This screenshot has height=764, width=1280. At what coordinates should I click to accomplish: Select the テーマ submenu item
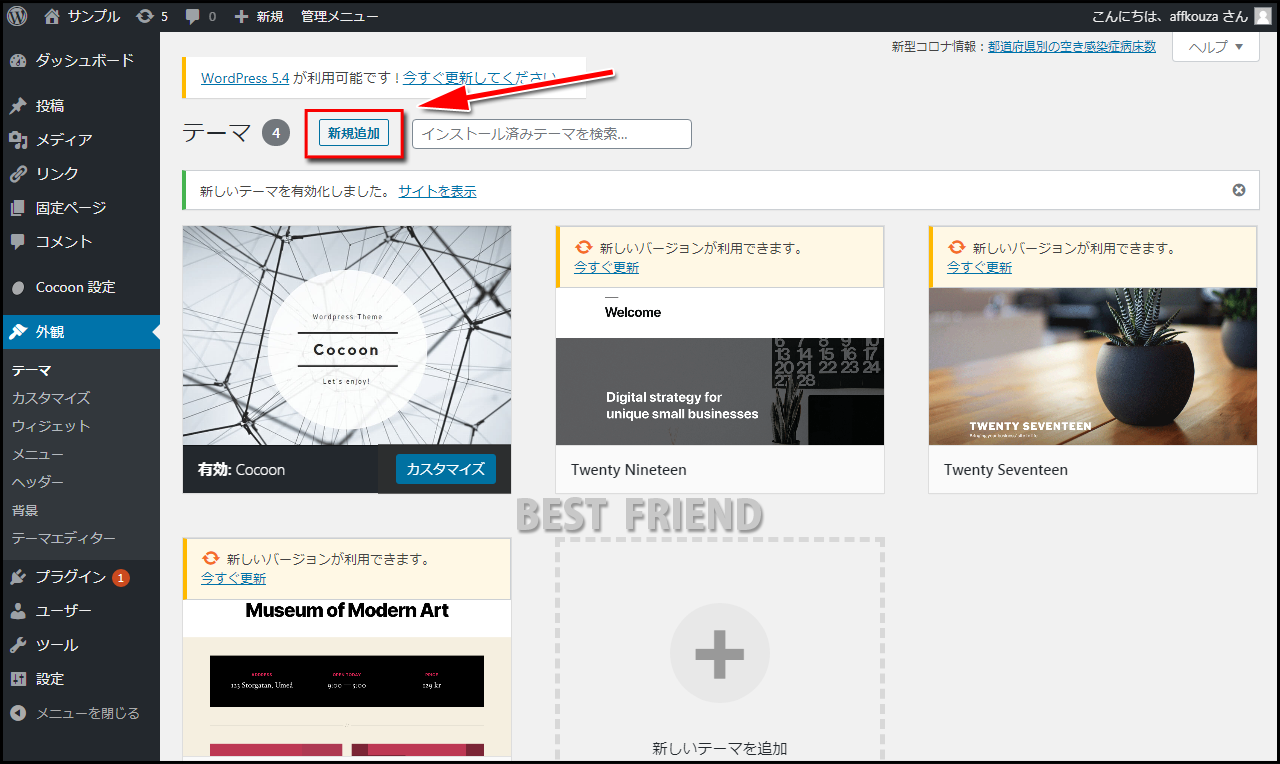point(31,370)
